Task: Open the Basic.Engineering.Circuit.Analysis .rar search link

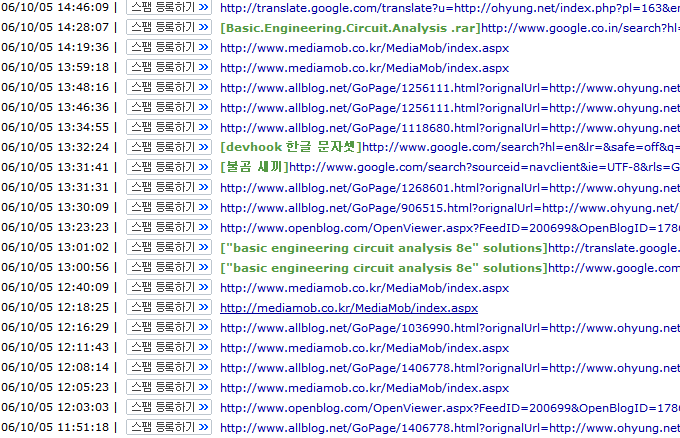Action: click(x=450, y=28)
